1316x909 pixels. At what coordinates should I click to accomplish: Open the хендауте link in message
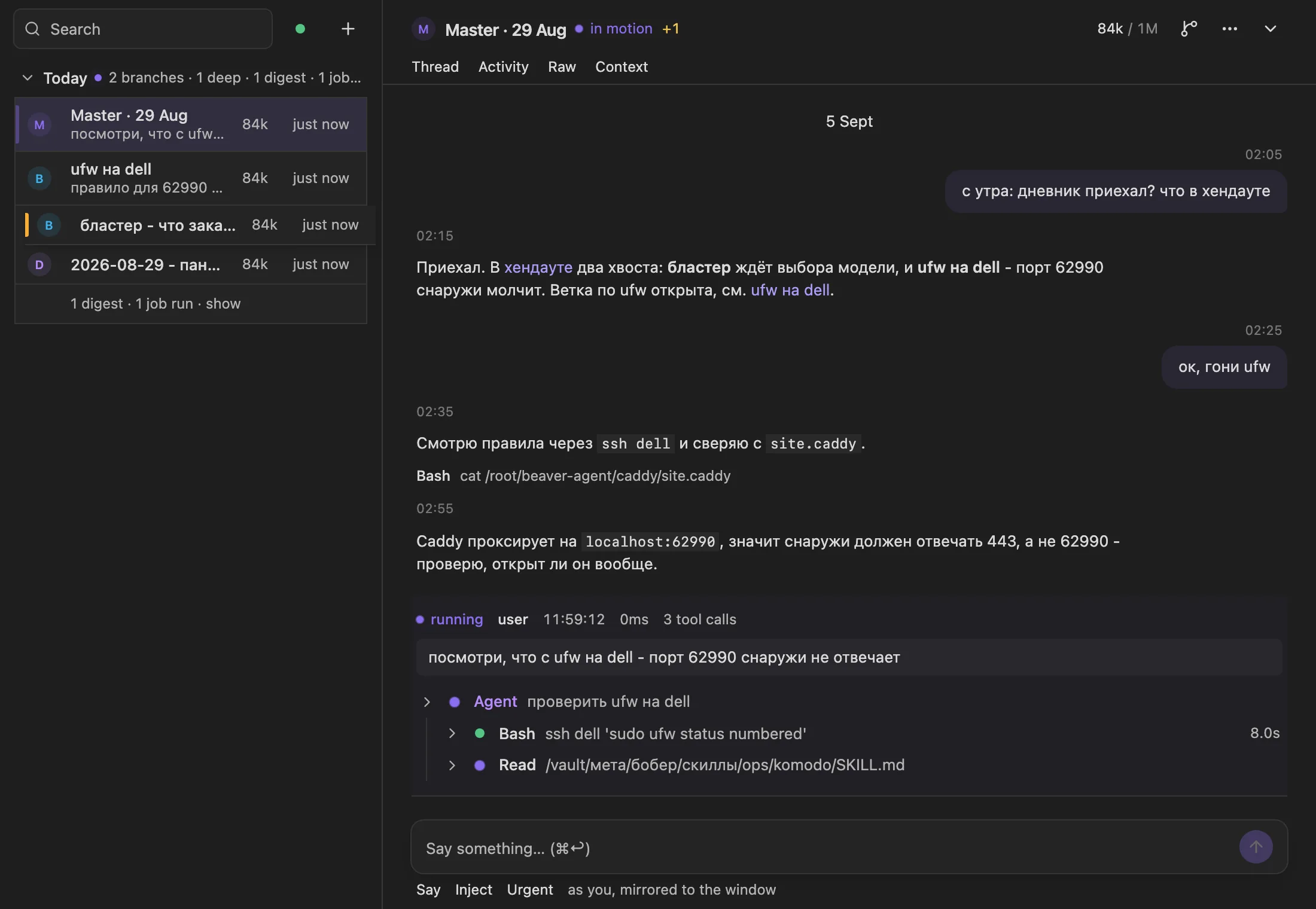click(538, 267)
